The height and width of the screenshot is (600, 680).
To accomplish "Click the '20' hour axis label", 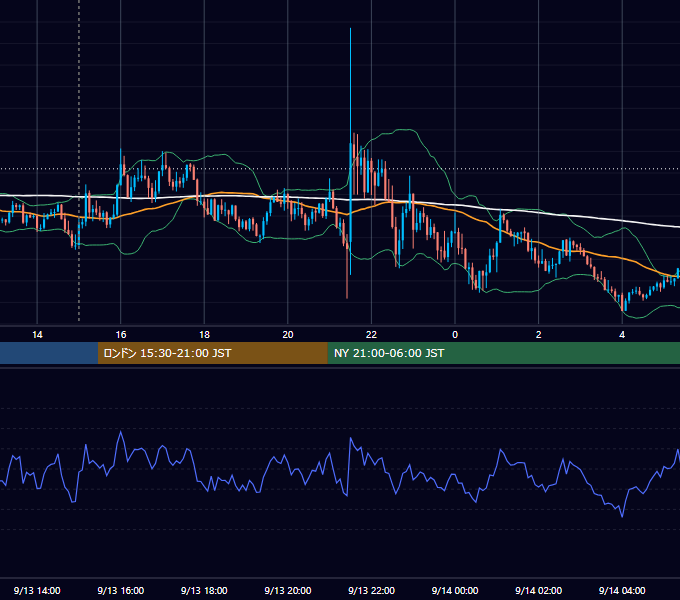I will pyautogui.click(x=288, y=335).
